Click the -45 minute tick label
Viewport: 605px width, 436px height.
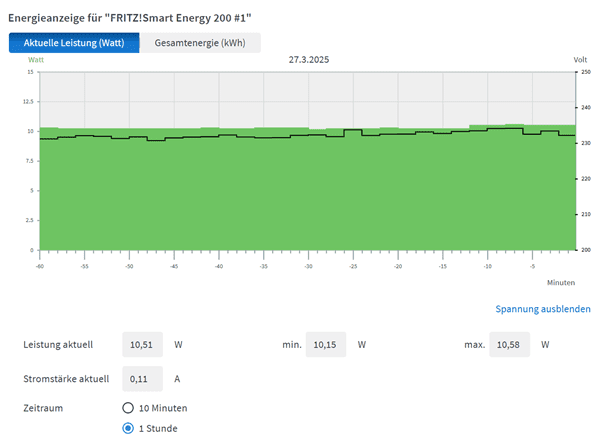click(174, 267)
